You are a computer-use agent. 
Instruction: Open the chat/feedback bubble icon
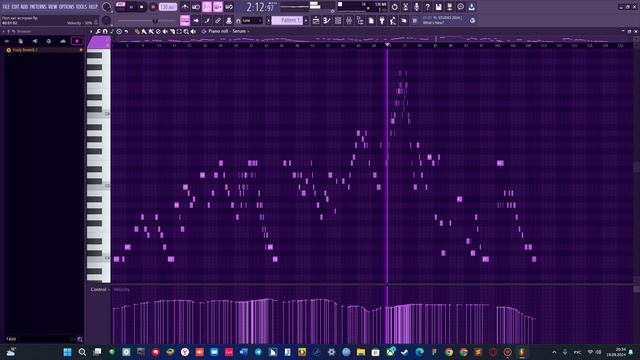tap(460, 7)
